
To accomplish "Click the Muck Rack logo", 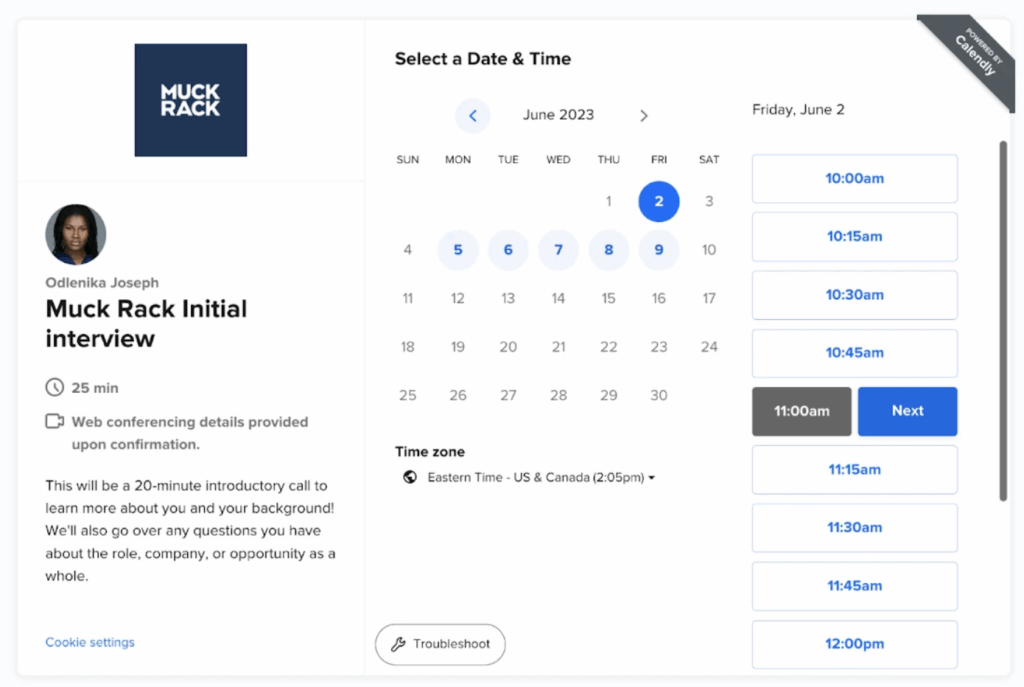I will click(x=191, y=100).
